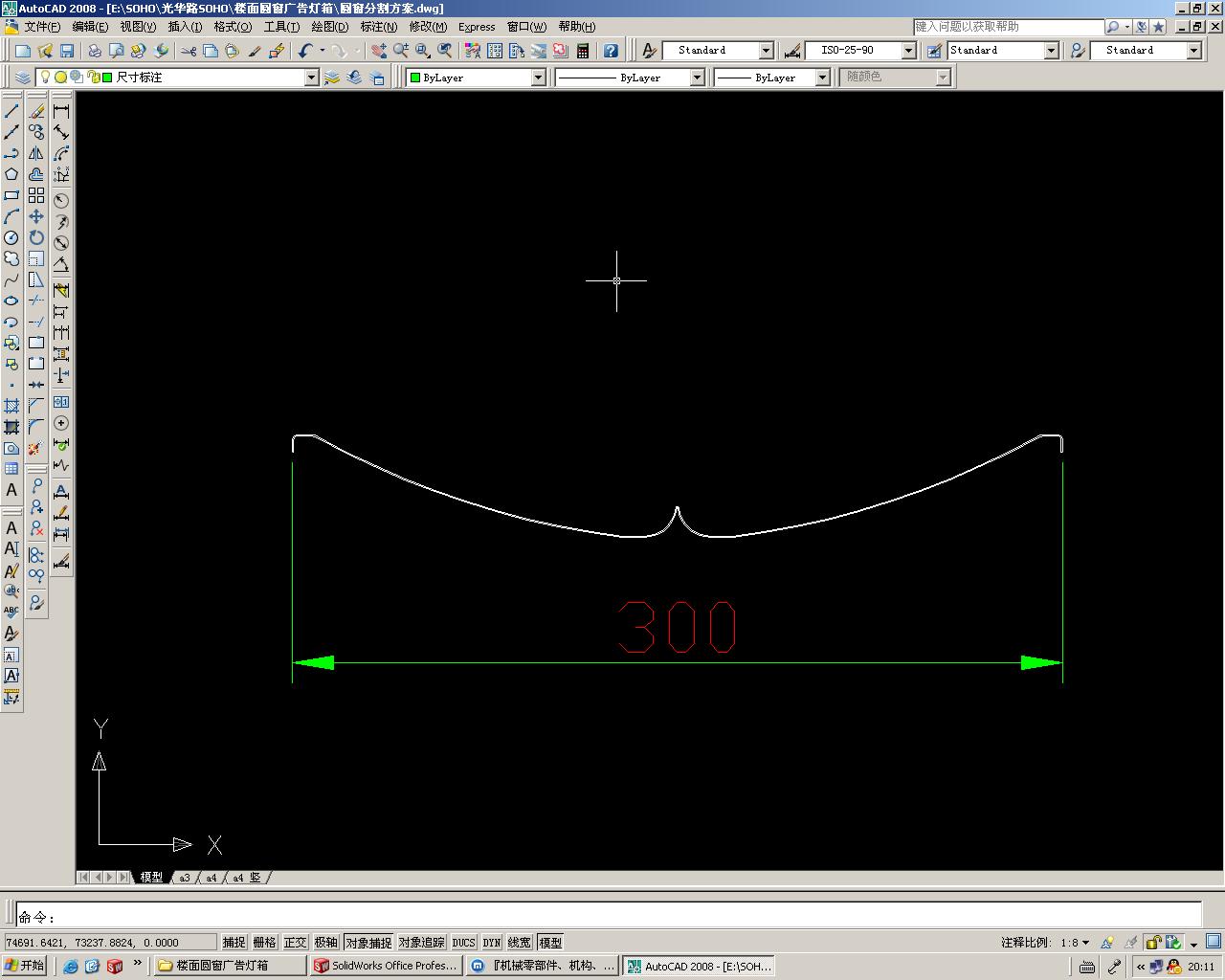Toggle 极轴 (polar tracking) in status bar
Viewport: 1225px width, 980px height.
point(325,943)
